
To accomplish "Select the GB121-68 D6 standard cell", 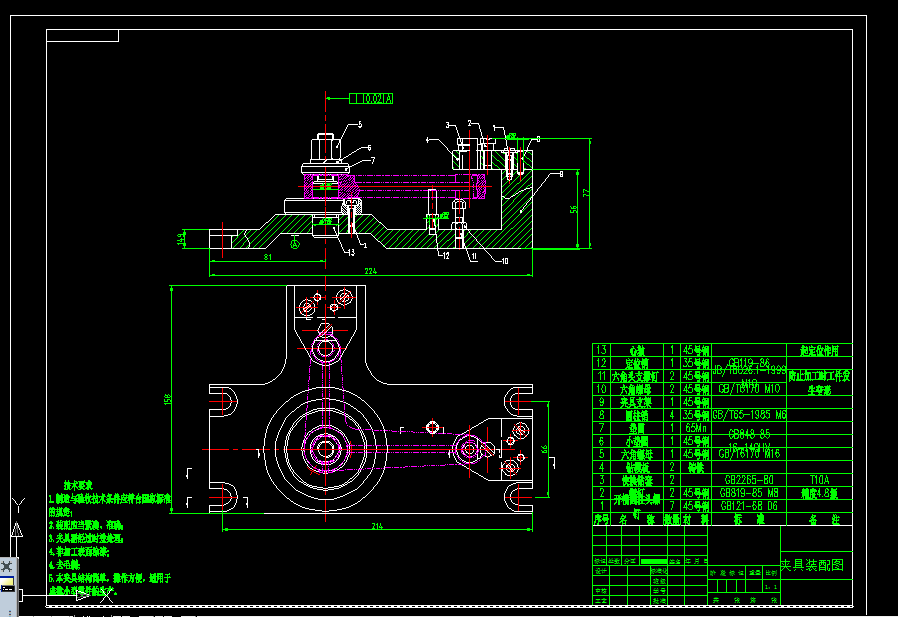I will [748, 506].
